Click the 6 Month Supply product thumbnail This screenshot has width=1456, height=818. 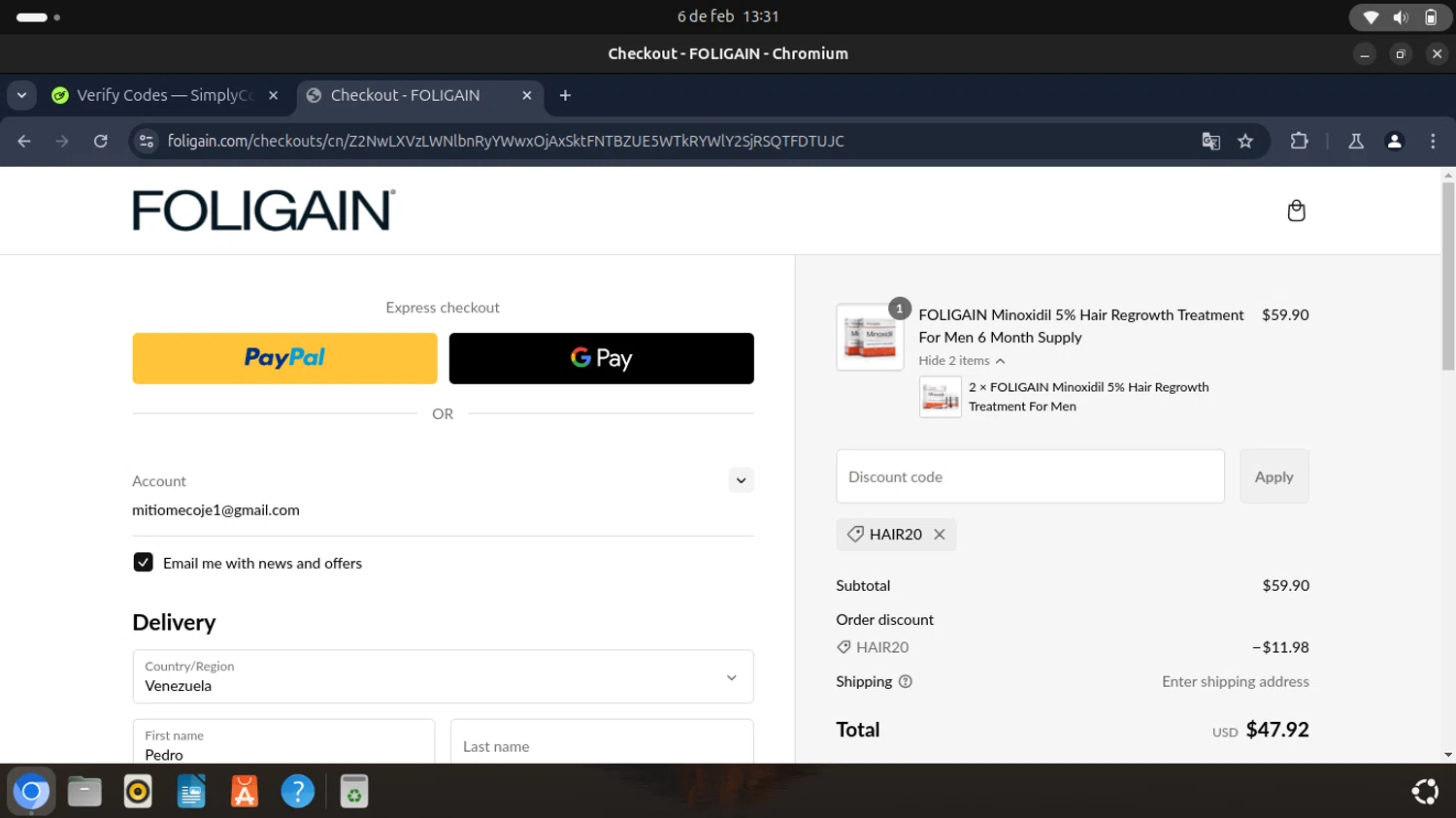pos(870,337)
